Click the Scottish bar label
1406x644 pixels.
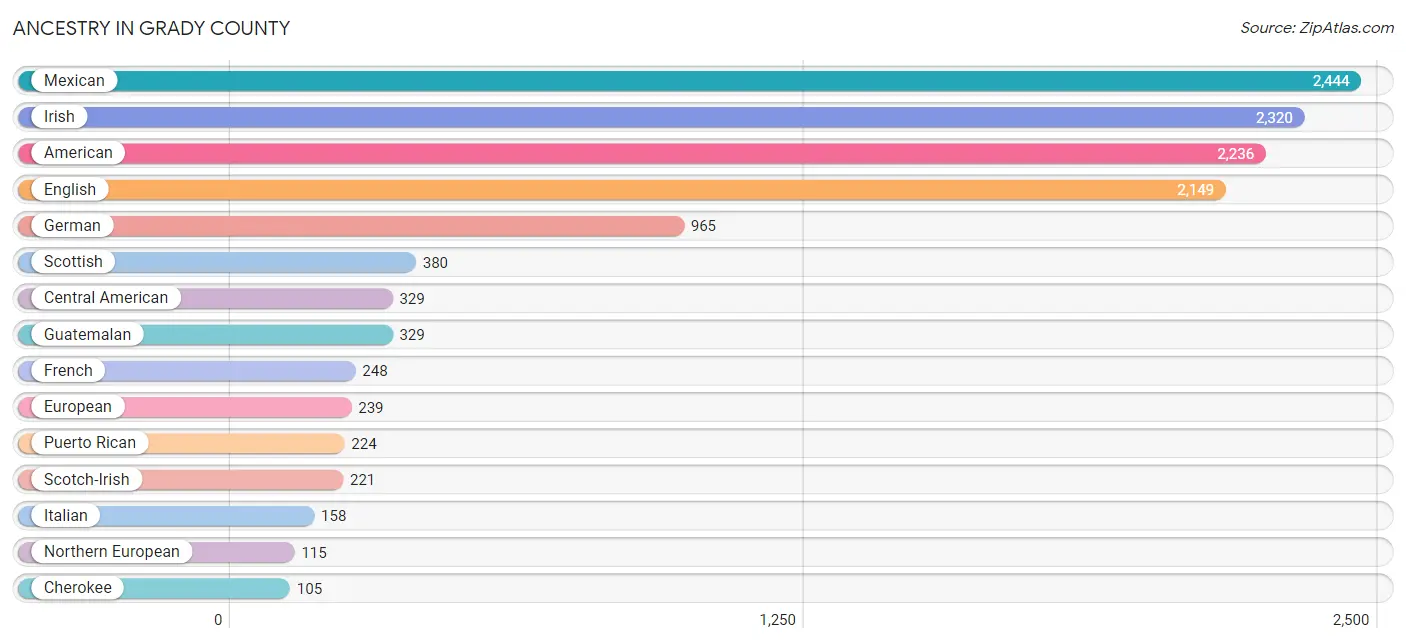73,262
